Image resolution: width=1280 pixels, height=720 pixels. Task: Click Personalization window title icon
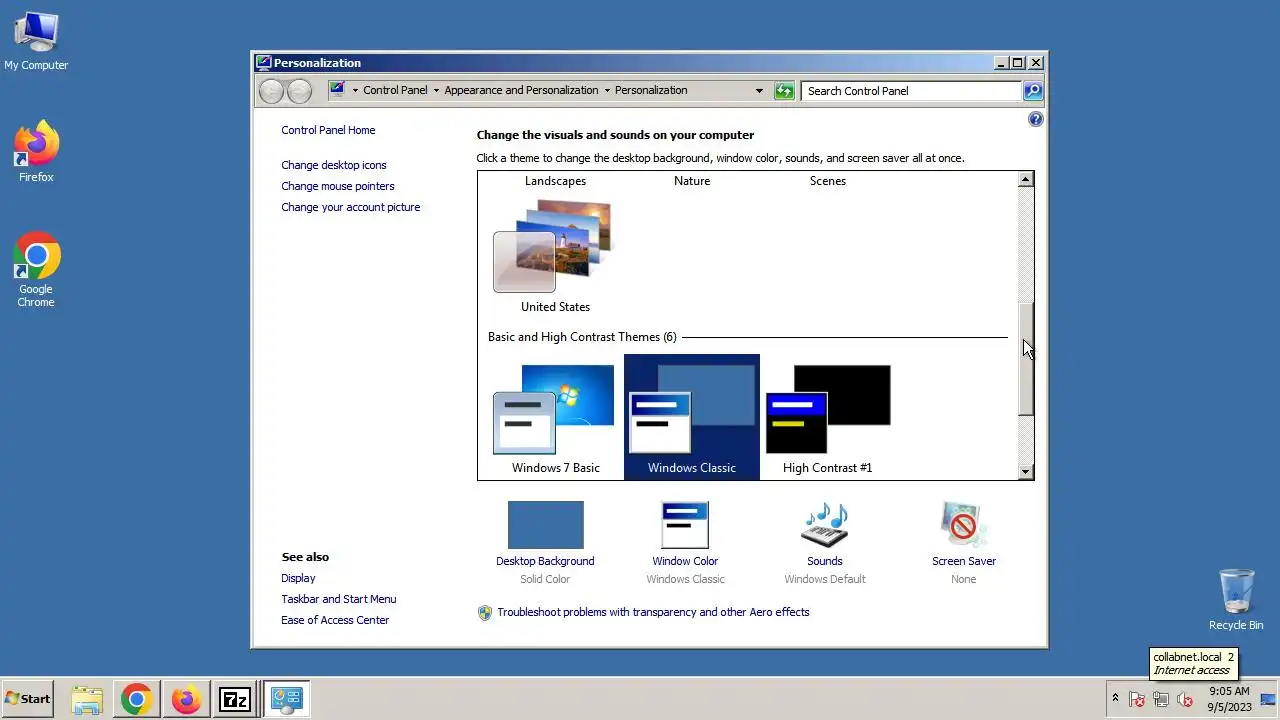point(263,62)
